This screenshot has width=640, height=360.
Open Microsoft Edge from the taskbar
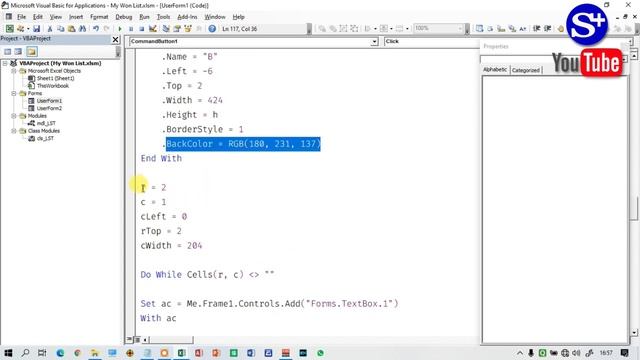tap(60, 353)
